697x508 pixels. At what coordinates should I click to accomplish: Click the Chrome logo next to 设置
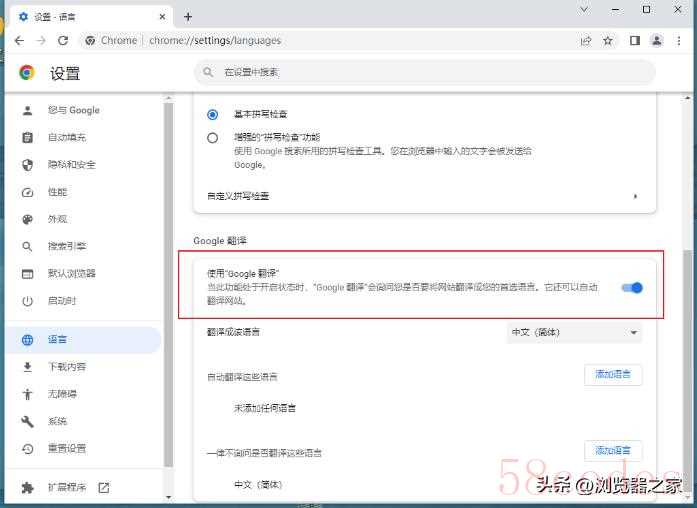[x=27, y=72]
